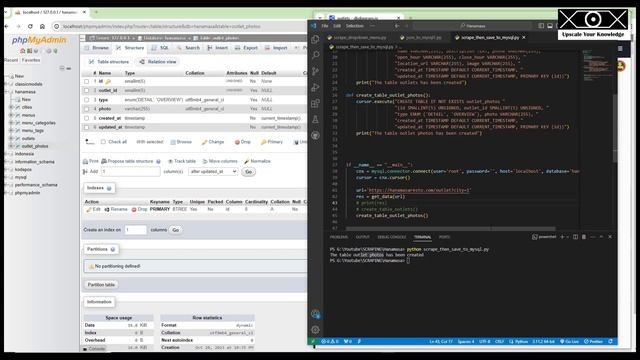The height and width of the screenshot is (360, 640).
Task: Split the terminal using the split icon
Action: coord(575,237)
